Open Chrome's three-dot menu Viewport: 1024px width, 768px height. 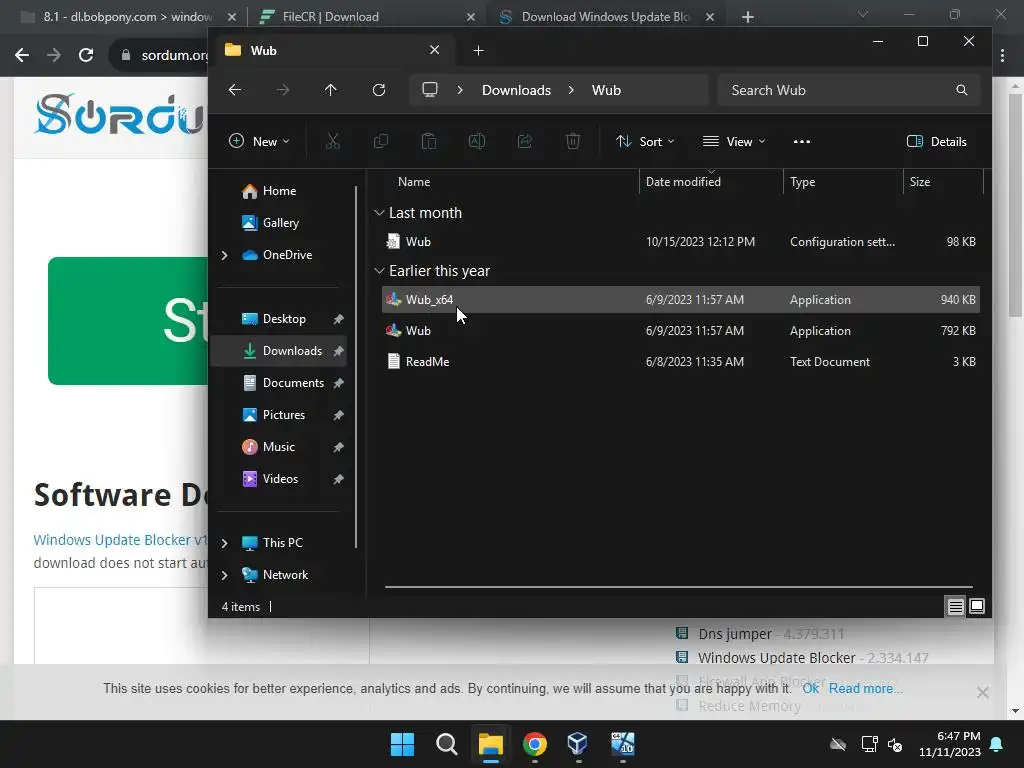pos(1002,56)
